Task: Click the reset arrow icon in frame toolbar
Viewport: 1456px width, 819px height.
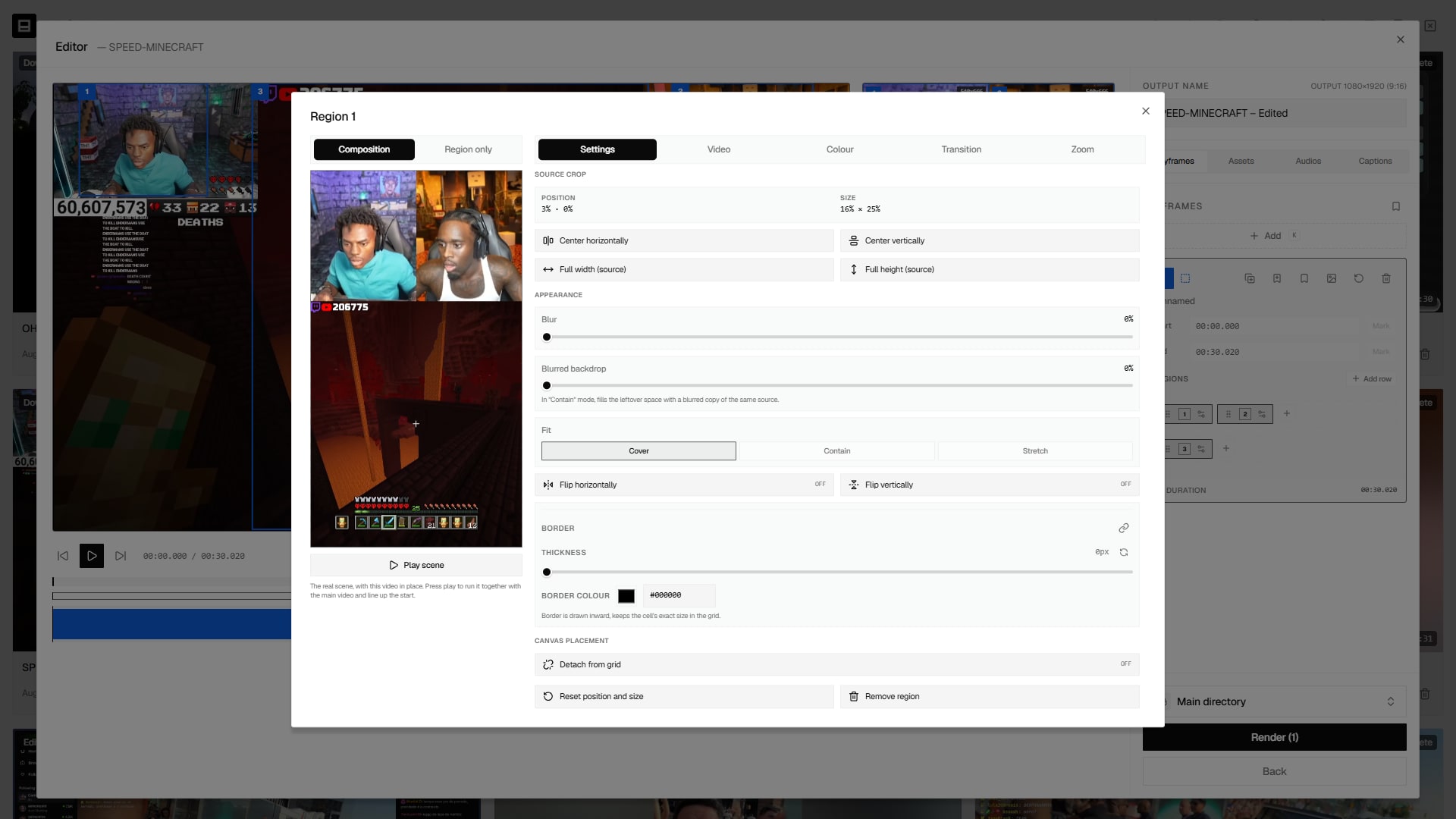Action: tap(1359, 278)
